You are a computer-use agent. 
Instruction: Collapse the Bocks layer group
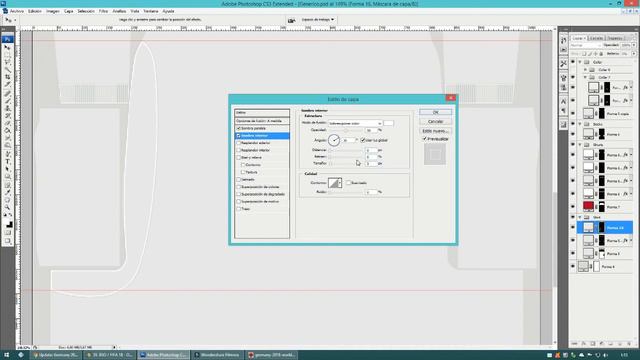(580, 124)
